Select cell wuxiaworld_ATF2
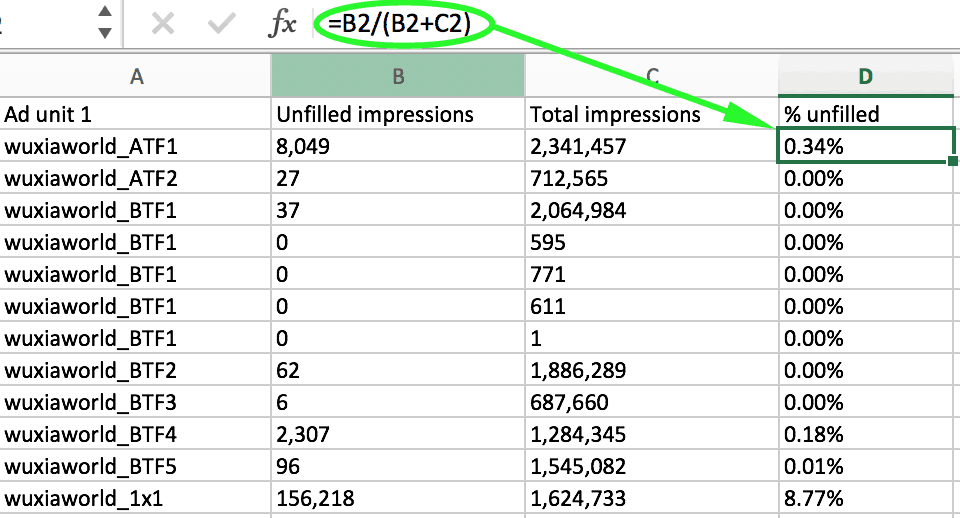The width and height of the screenshot is (960, 518). 135,178
